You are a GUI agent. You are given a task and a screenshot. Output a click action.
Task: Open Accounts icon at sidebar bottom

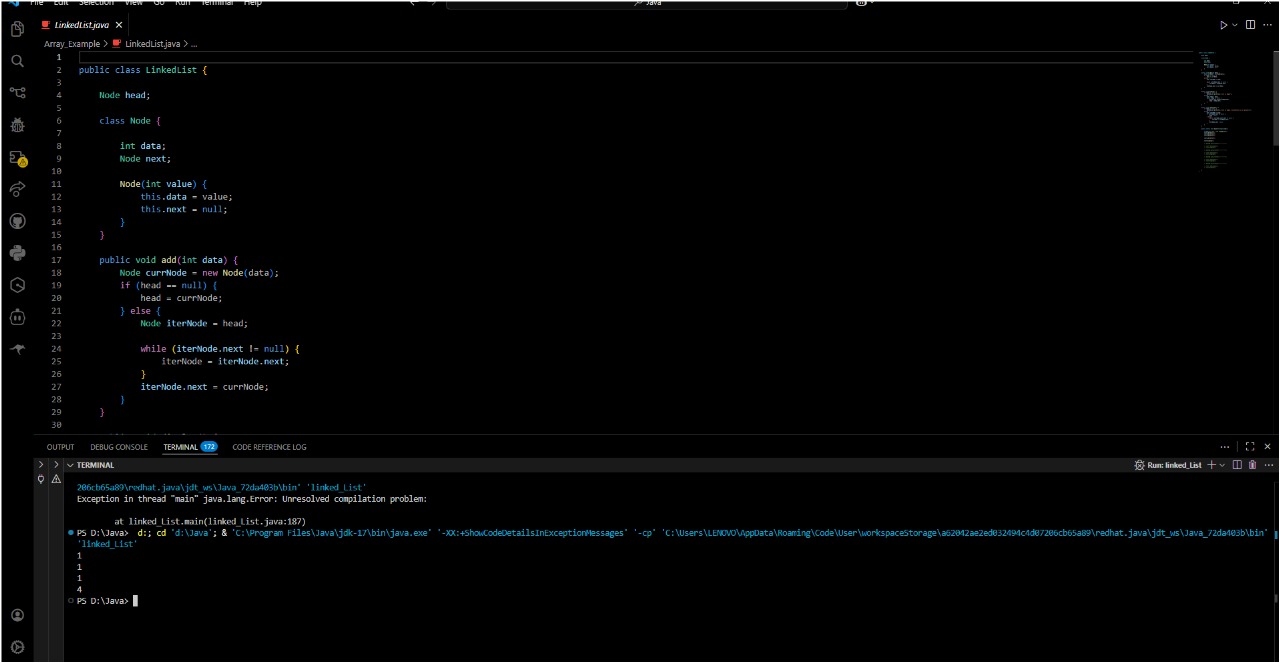17,615
